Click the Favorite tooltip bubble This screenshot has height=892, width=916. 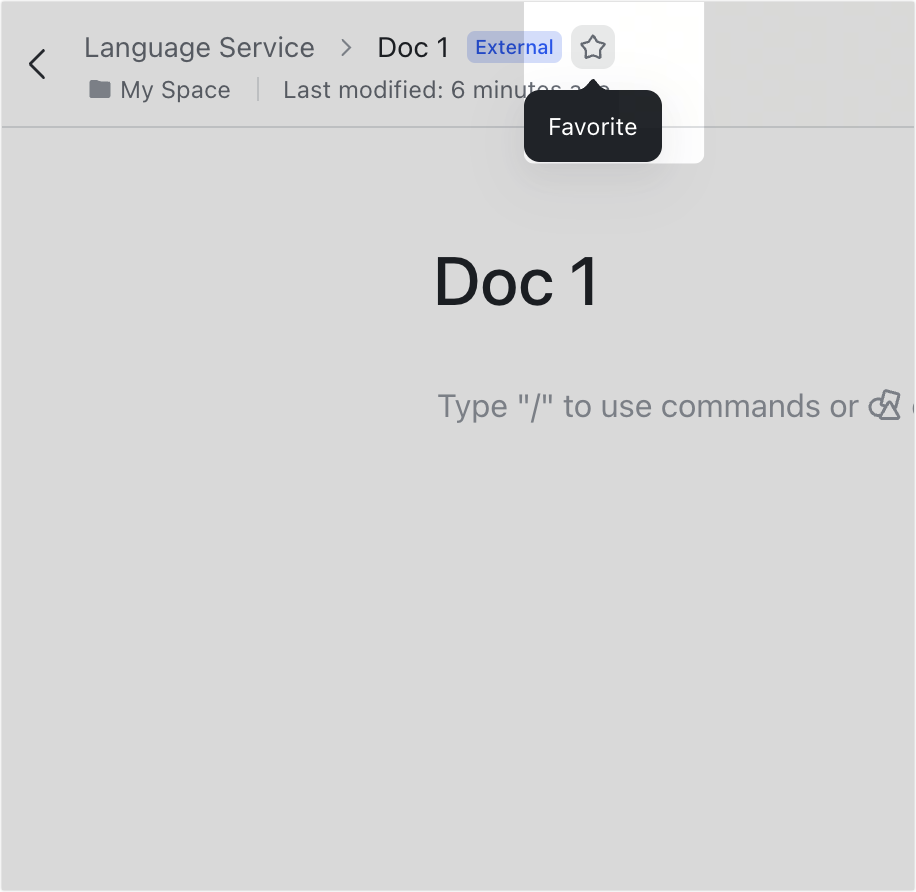click(x=592, y=126)
